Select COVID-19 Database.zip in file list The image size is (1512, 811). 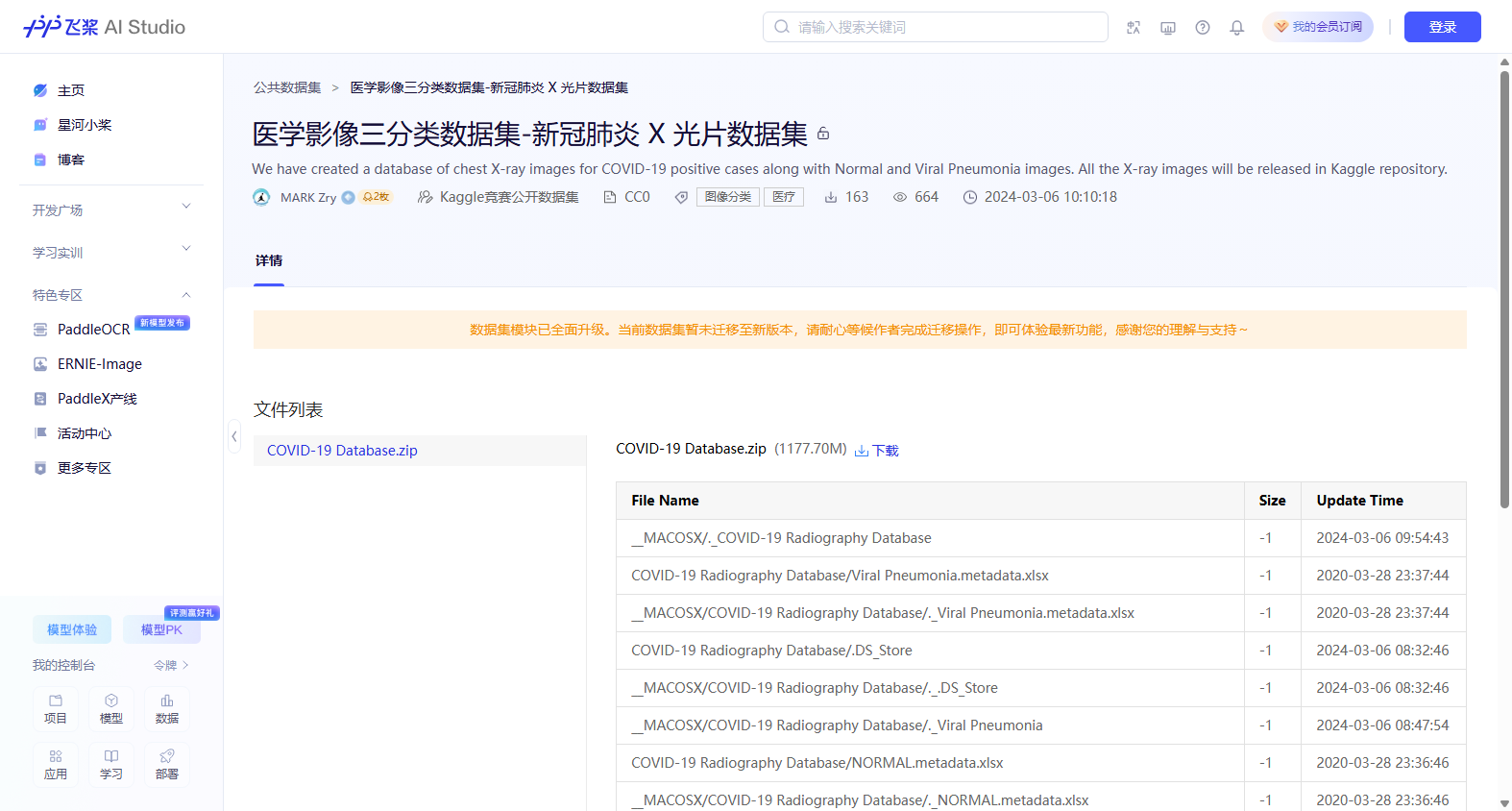click(420, 451)
